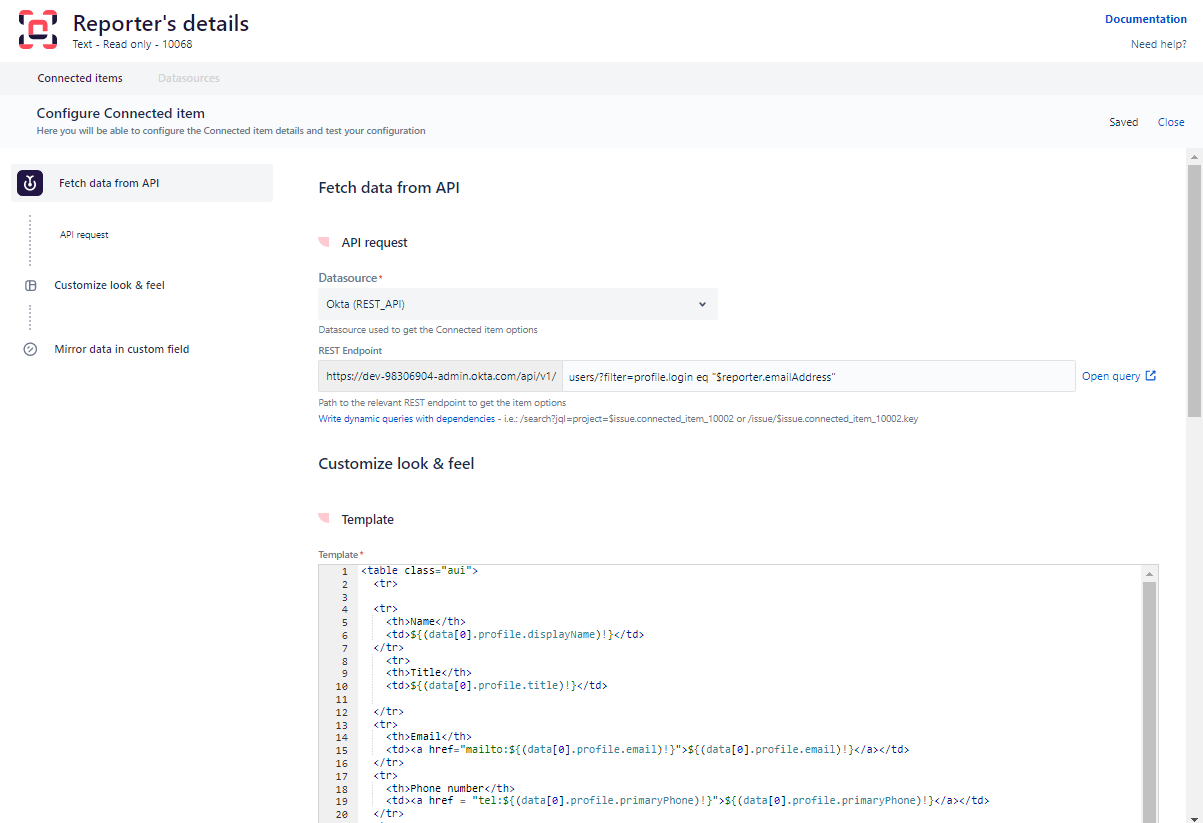1203x823 pixels.
Task: Click the external link icon beside Open query
Action: 1150,376
